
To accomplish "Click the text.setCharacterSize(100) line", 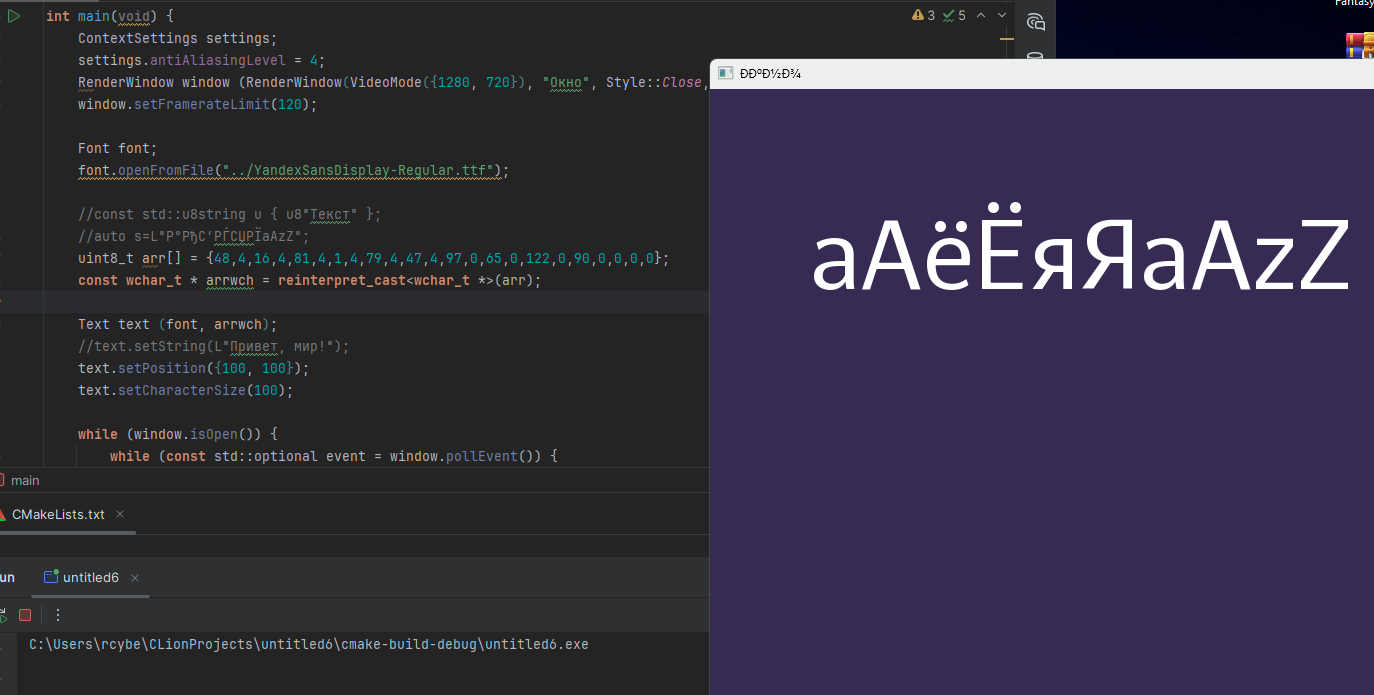I will tap(186, 390).
